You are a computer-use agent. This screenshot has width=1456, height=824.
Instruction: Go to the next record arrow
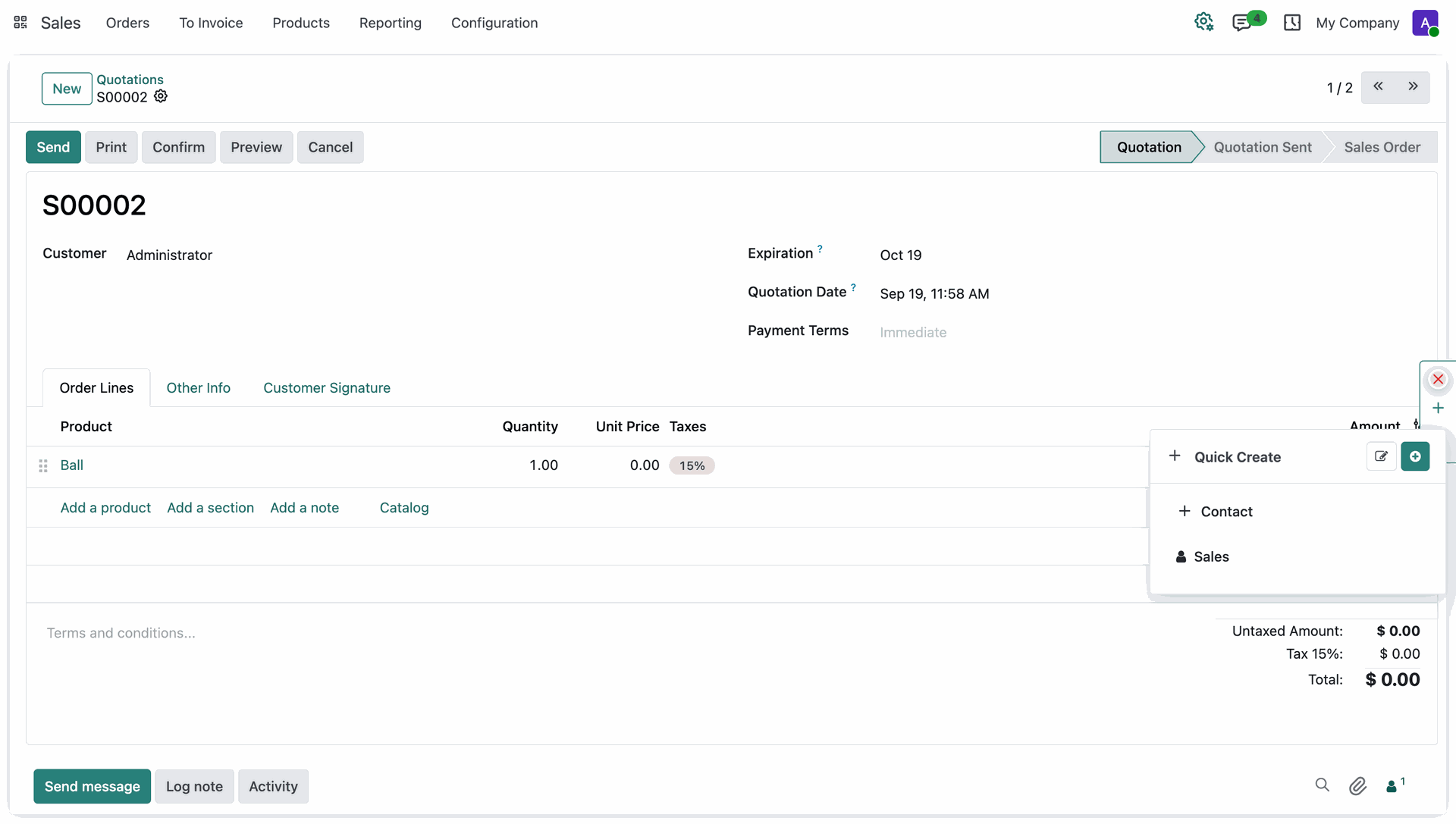[1413, 86]
